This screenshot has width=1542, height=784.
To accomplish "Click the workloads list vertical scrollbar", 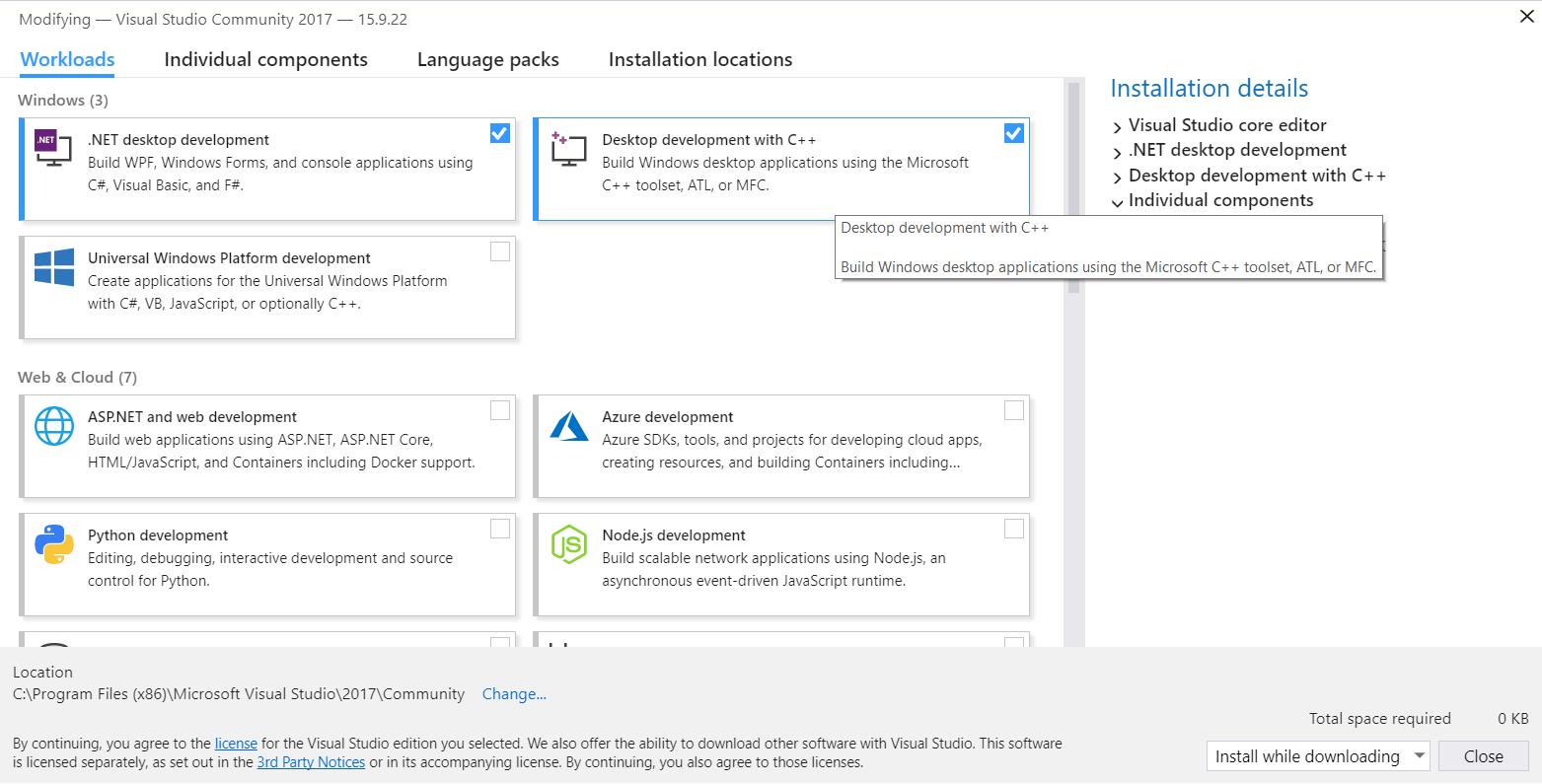I will pos(1073,187).
